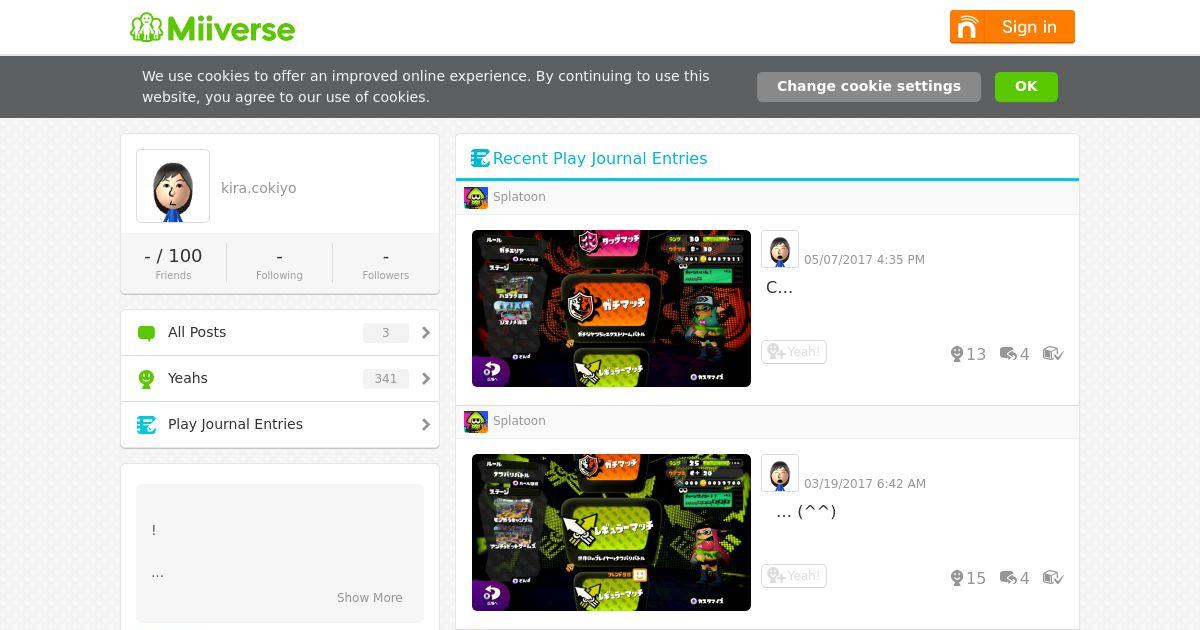Open timestamp 05/07/2017 4:35 PM

click(x=864, y=260)
